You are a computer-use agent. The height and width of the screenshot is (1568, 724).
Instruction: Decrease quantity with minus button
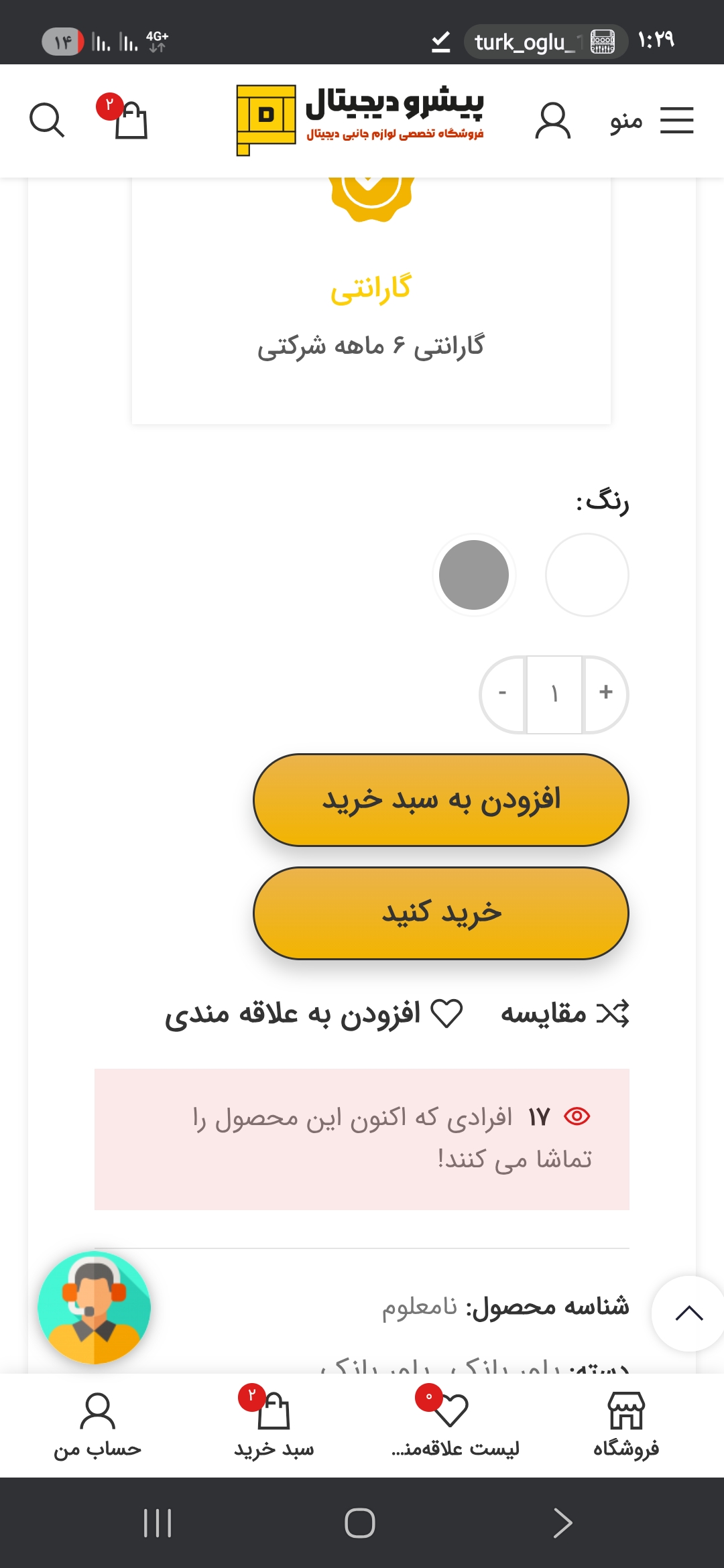[503, 693]
